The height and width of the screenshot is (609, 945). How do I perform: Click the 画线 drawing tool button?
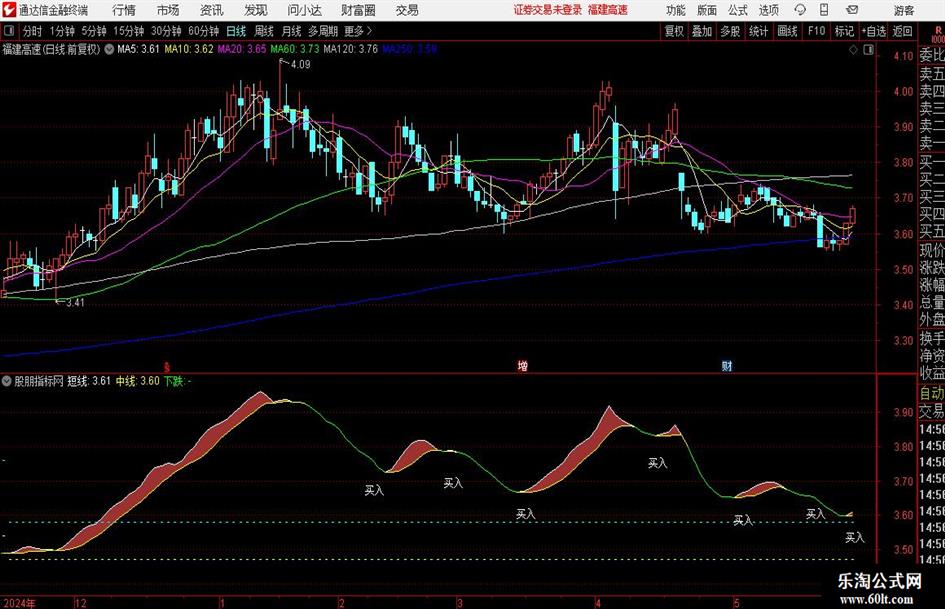coord(787,31)
